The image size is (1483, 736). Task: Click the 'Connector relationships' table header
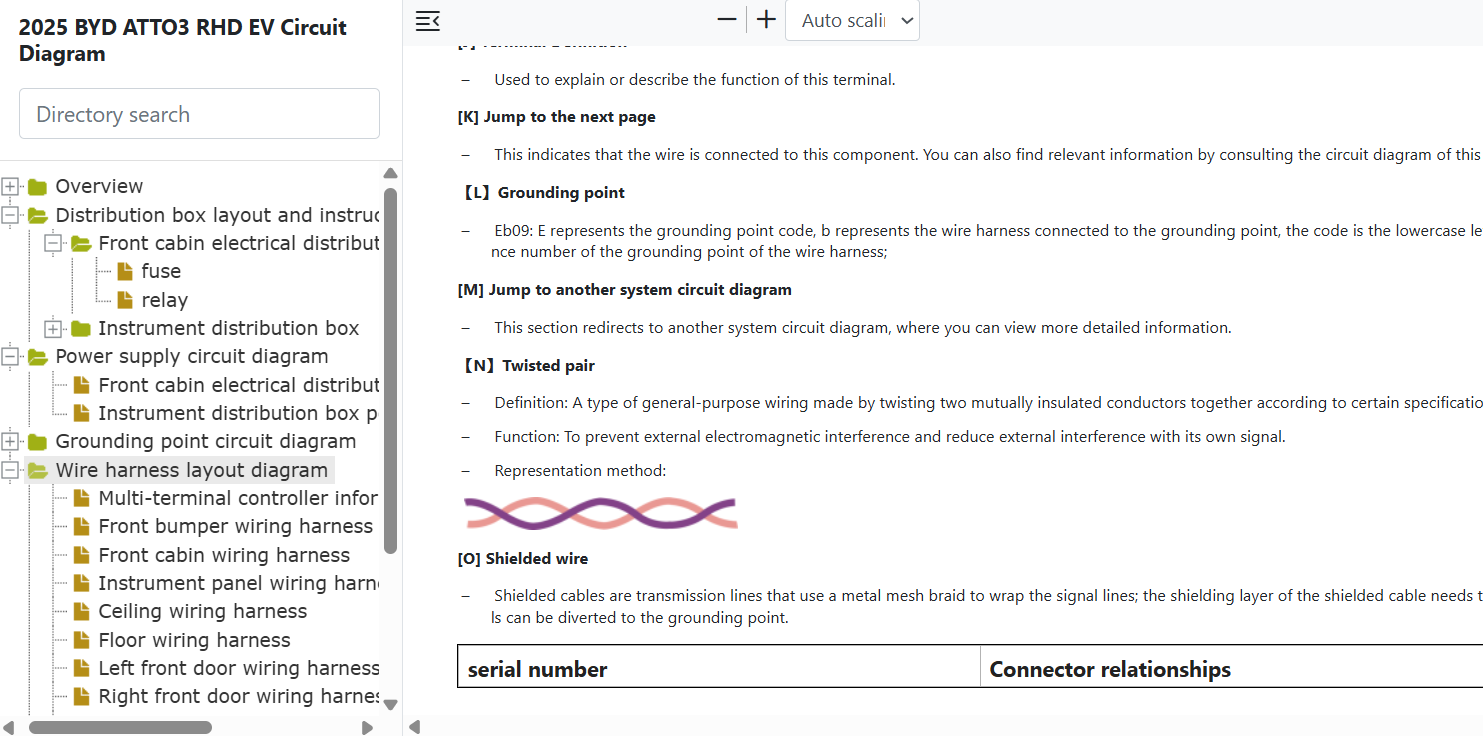click(1110, 669)
